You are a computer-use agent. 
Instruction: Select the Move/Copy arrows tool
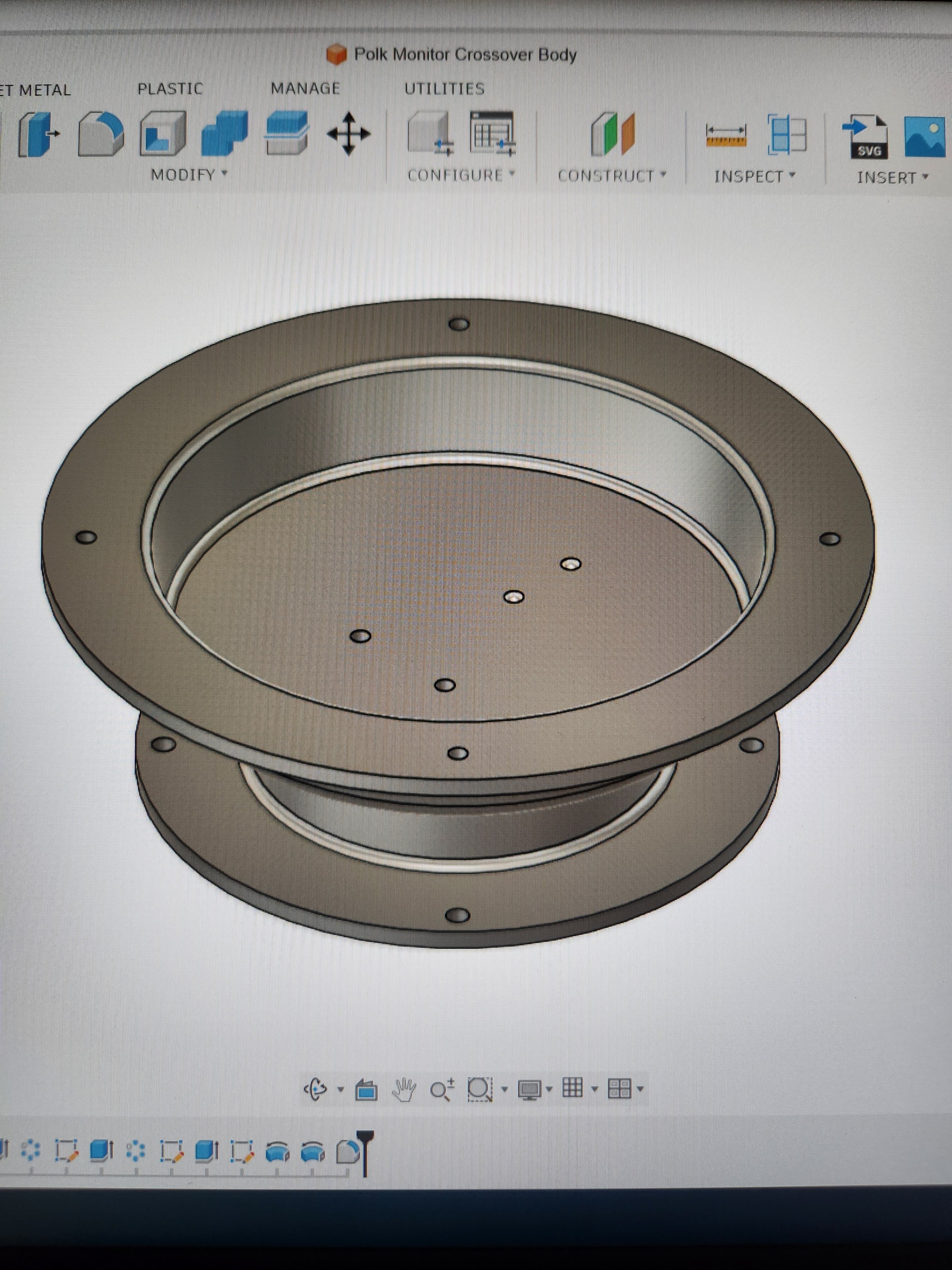pos(348,134)
